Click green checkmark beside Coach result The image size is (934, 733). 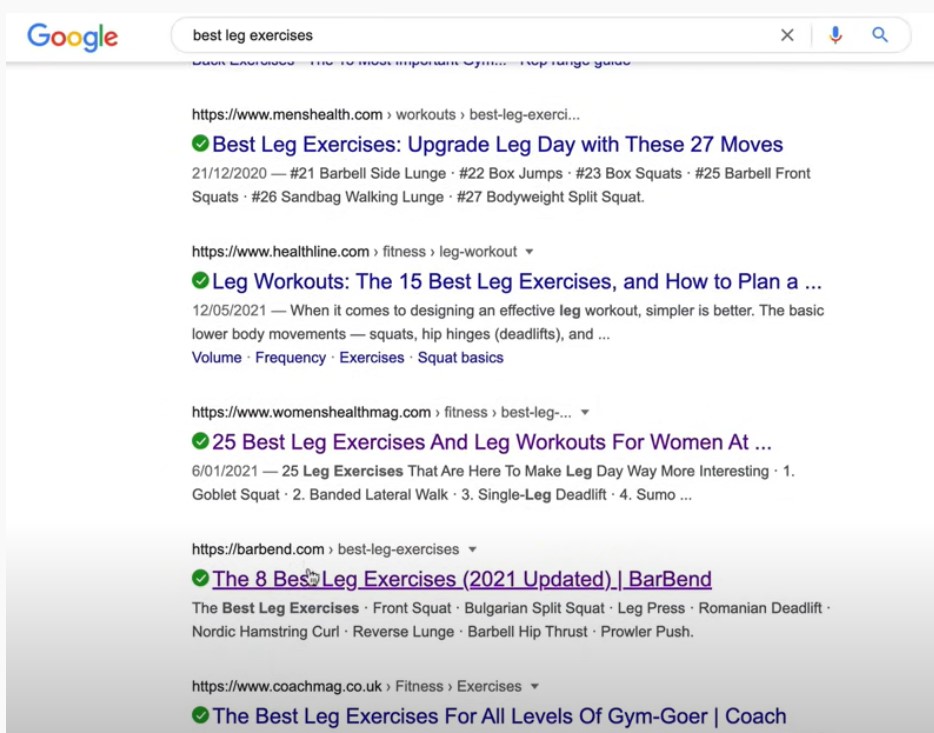200,715
